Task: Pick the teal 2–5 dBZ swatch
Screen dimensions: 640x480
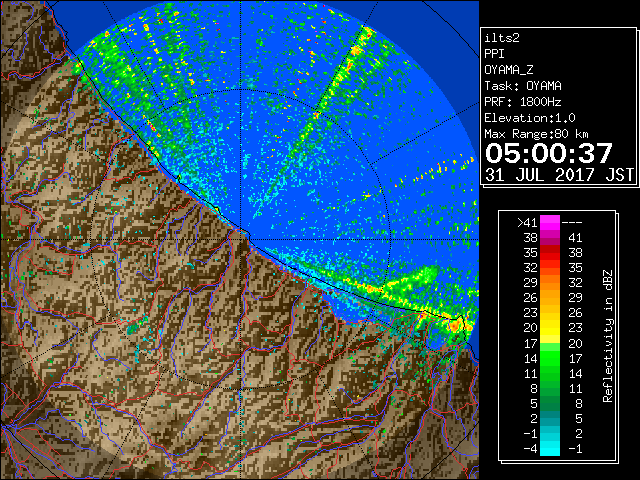Action: [x=550, y=418]
